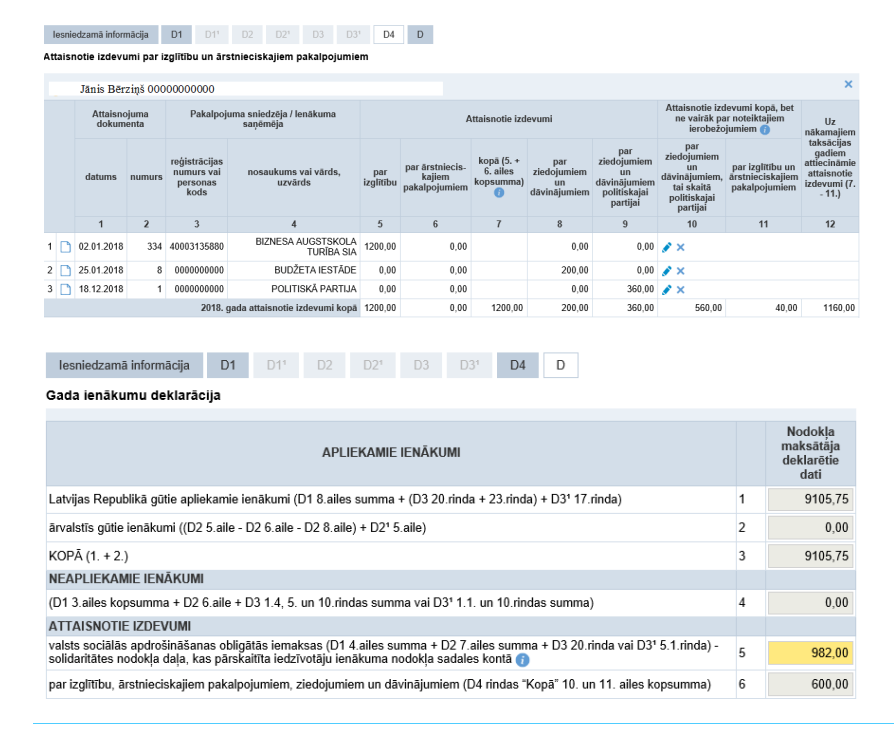894x732 pixels.
Task: Open document icon for BIZNESA AUGSTSKOLA TURĪBA row
Action: pyautogui.click(x=66, y=247)
